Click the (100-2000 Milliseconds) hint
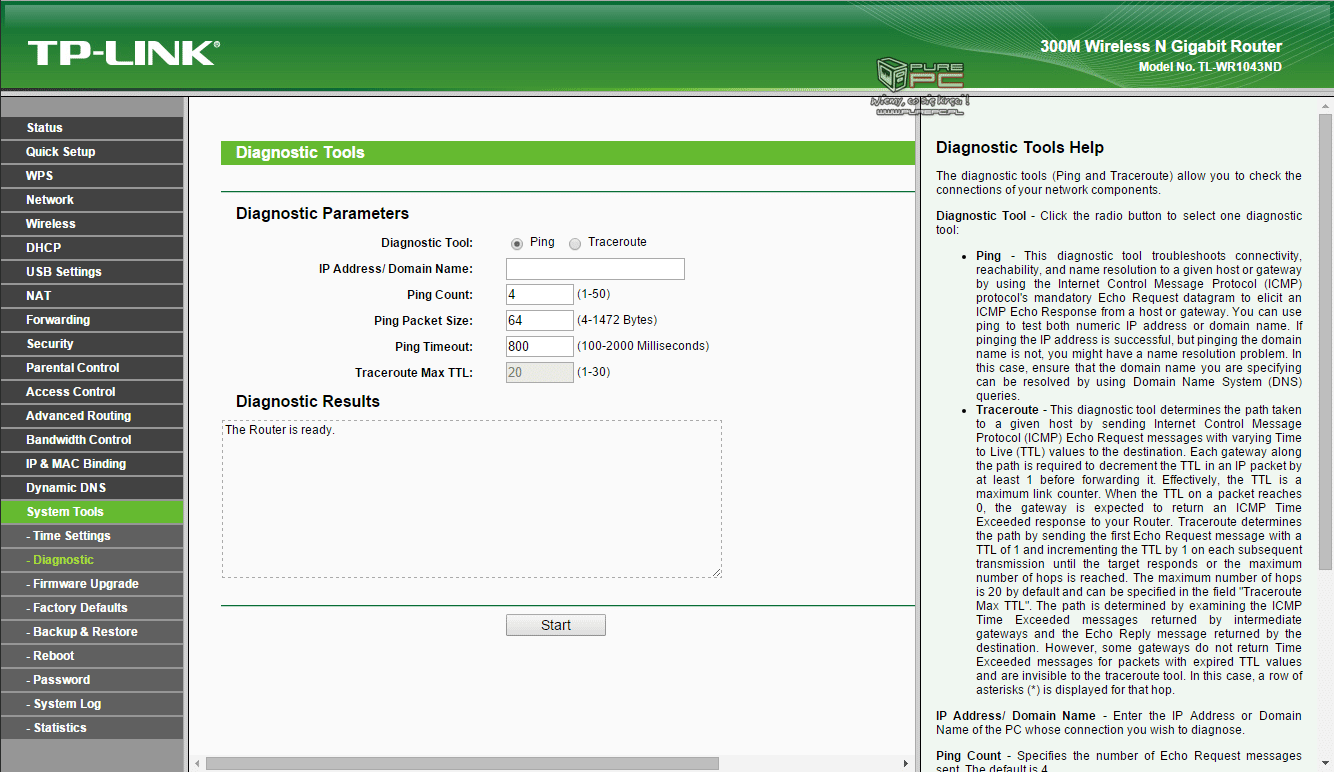 tap(643, 346)
